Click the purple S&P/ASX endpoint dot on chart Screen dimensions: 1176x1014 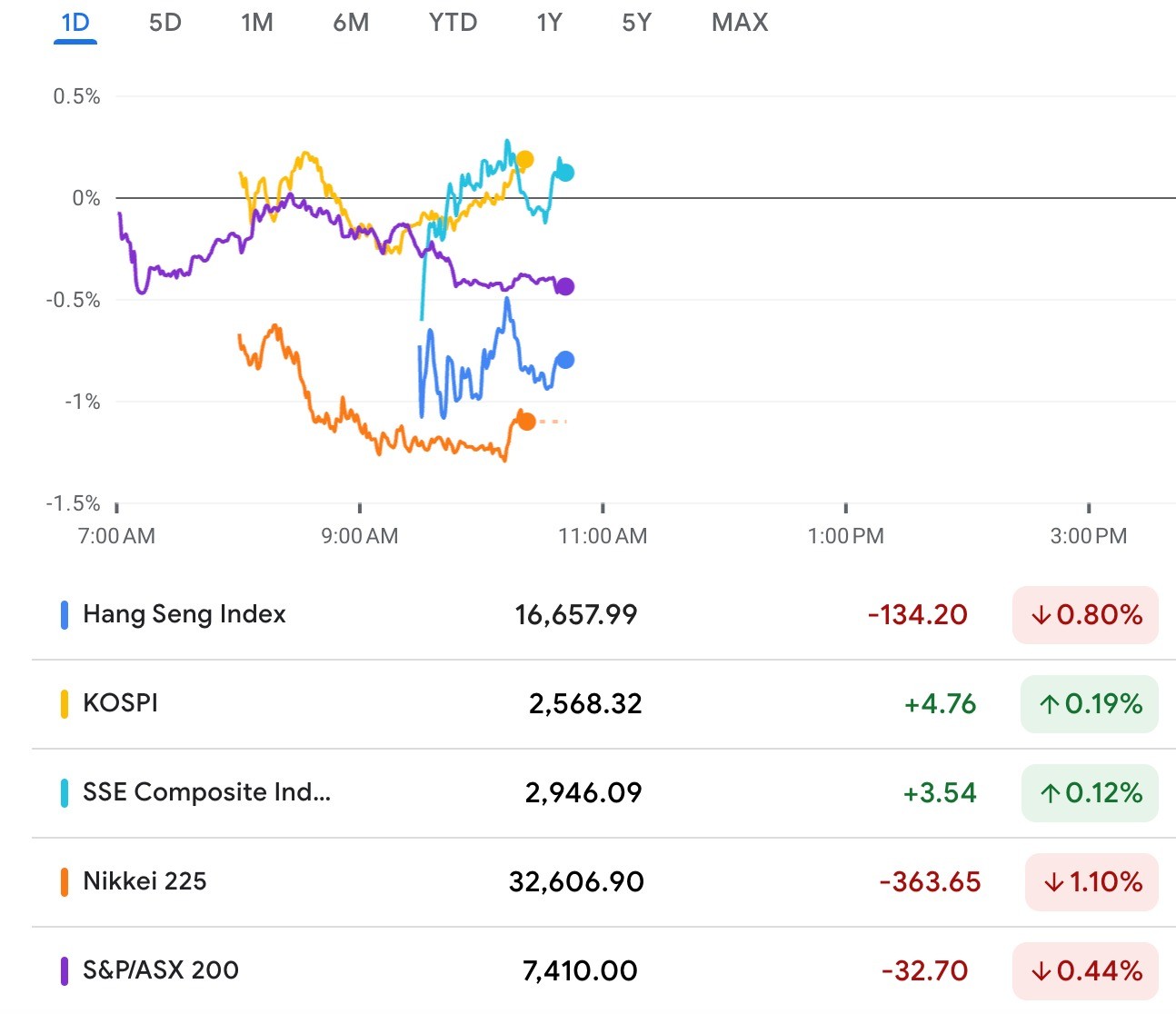(564, 286)
